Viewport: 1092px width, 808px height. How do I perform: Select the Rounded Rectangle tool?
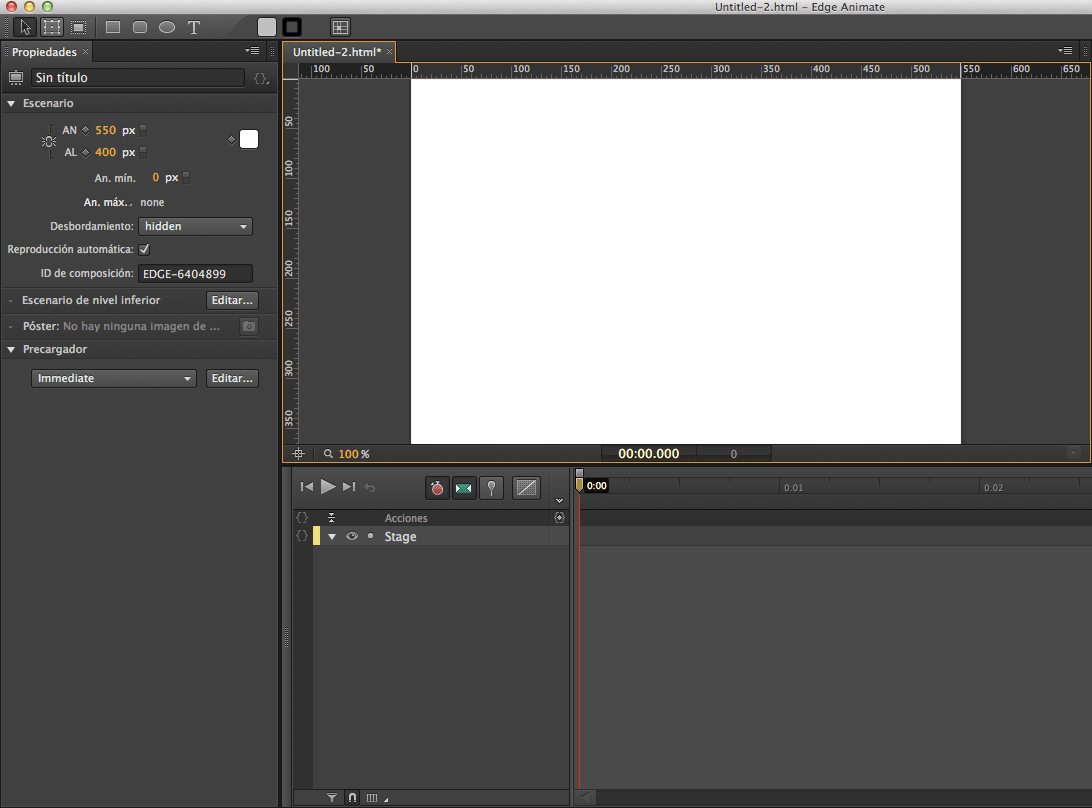(x=140, y=27)
